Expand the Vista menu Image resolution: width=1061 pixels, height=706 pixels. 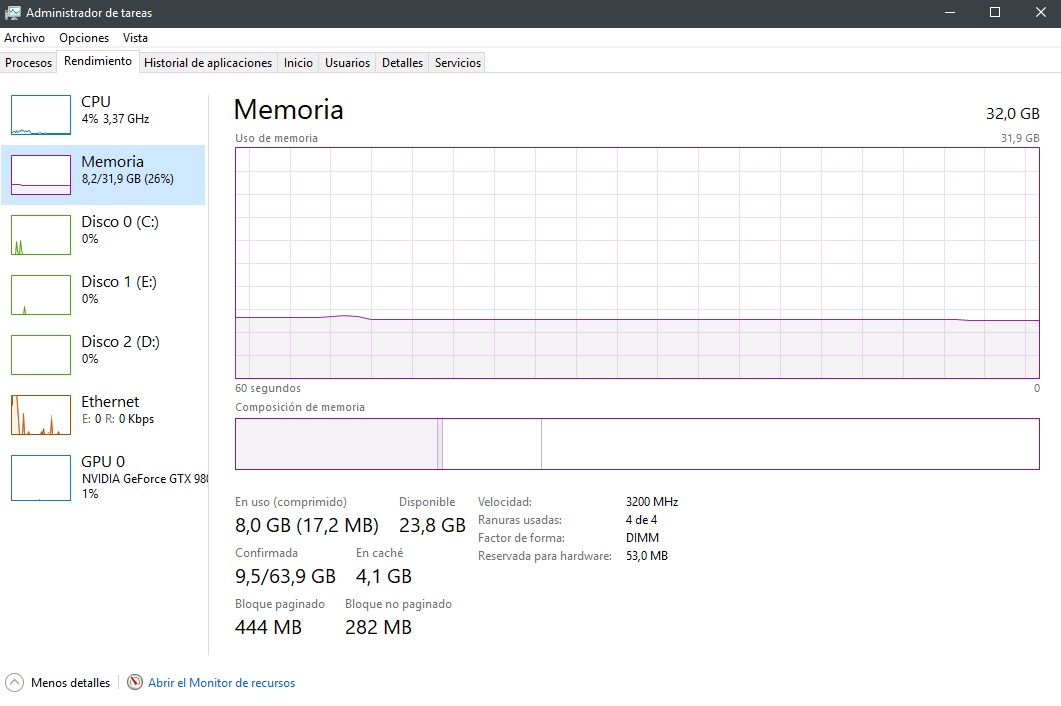click(135, 38)
